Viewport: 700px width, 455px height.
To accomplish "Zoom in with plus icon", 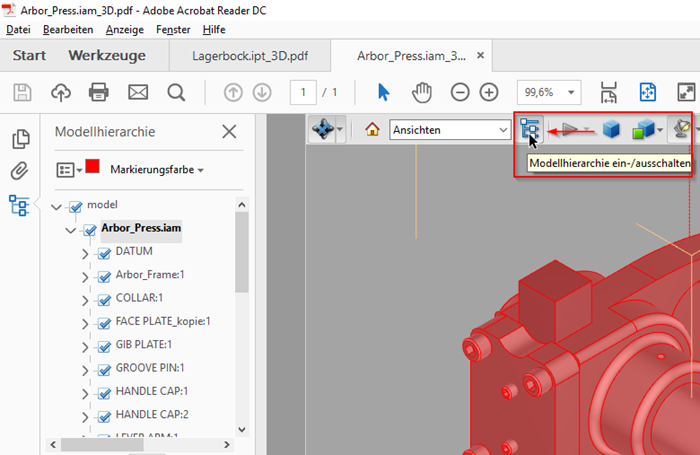I will 489,92.
